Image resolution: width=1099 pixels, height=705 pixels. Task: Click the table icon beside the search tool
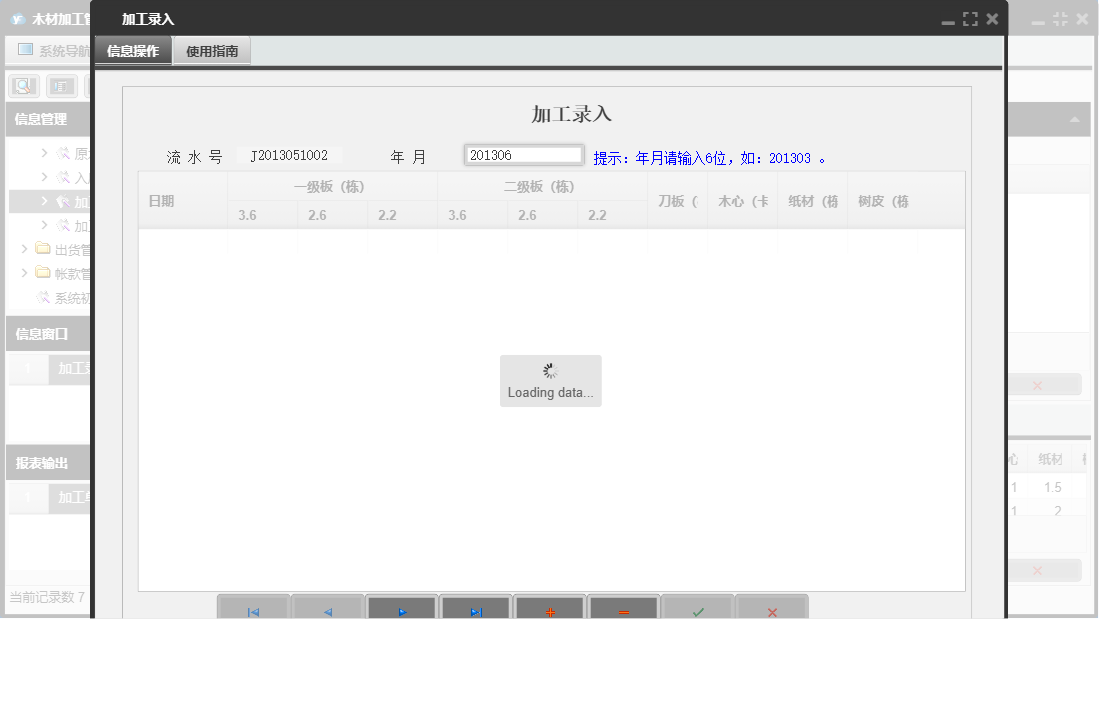tap(61, 85)
